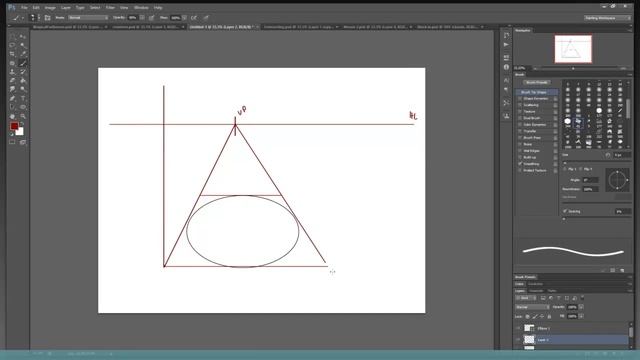Enable the Shape Dynamics checkbox
This screenshot has width=640, height=360.
pyautogui.click(x=520, y=99)
